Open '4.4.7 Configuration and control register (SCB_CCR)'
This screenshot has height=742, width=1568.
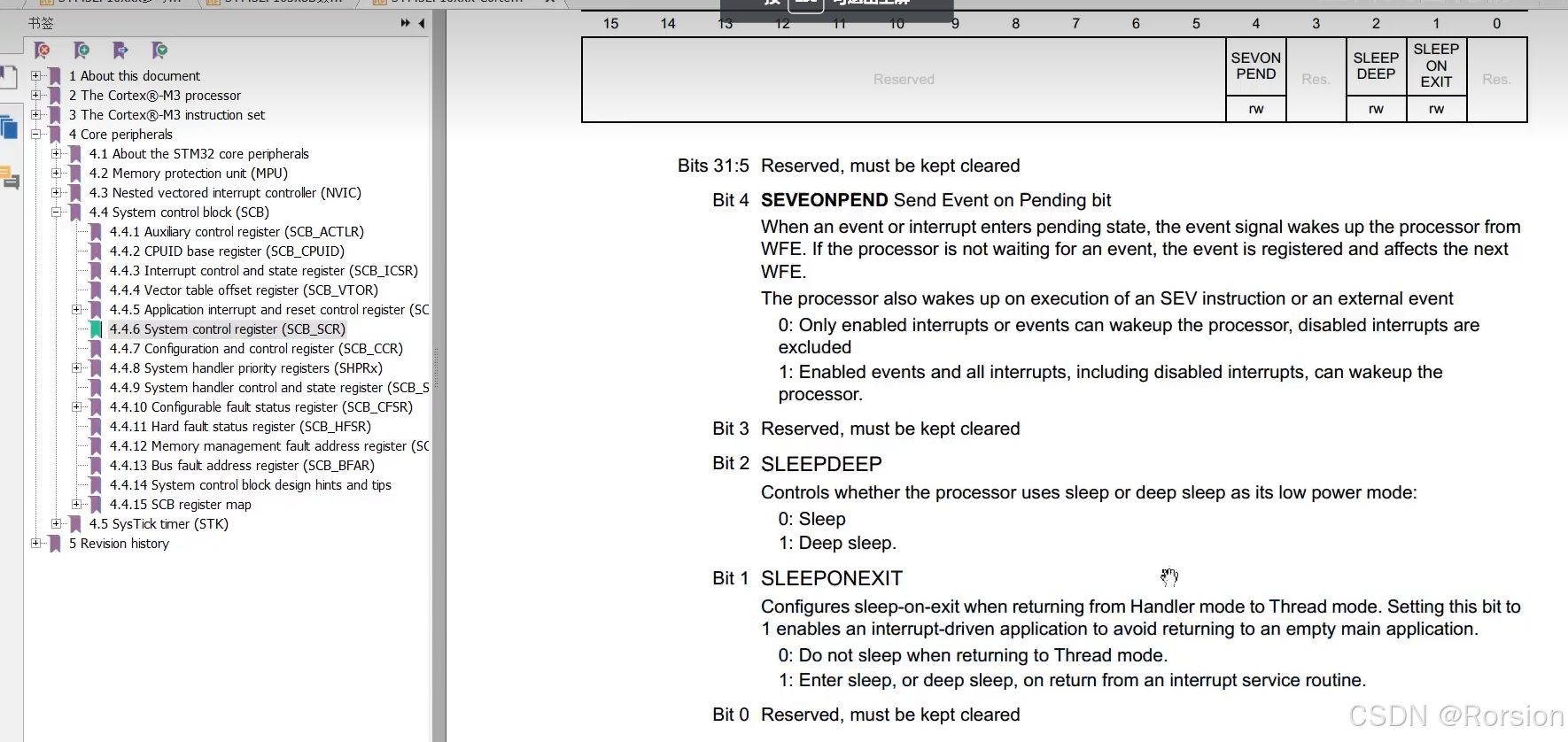pos(256,349)
